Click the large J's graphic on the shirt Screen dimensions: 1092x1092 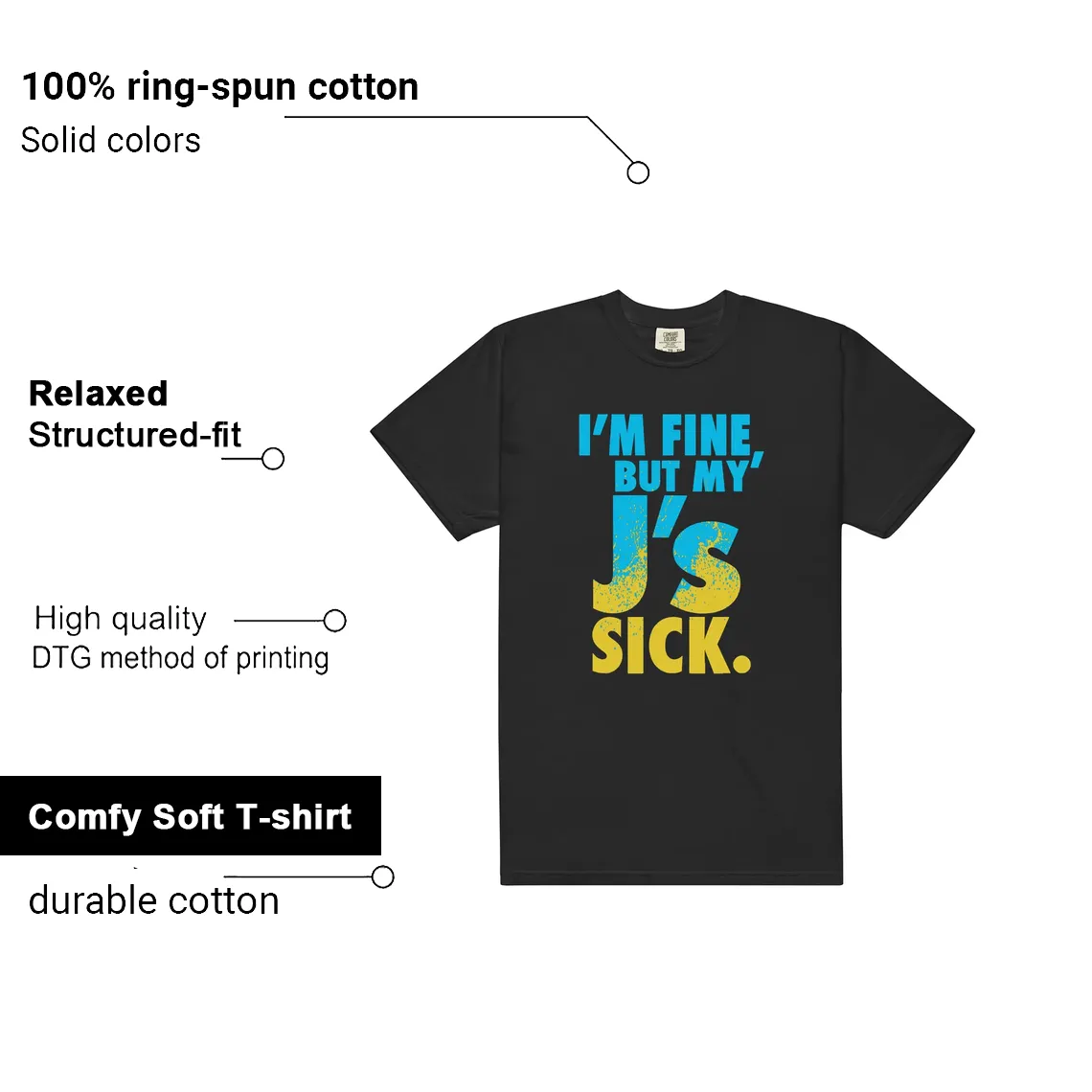coord(666,554)
